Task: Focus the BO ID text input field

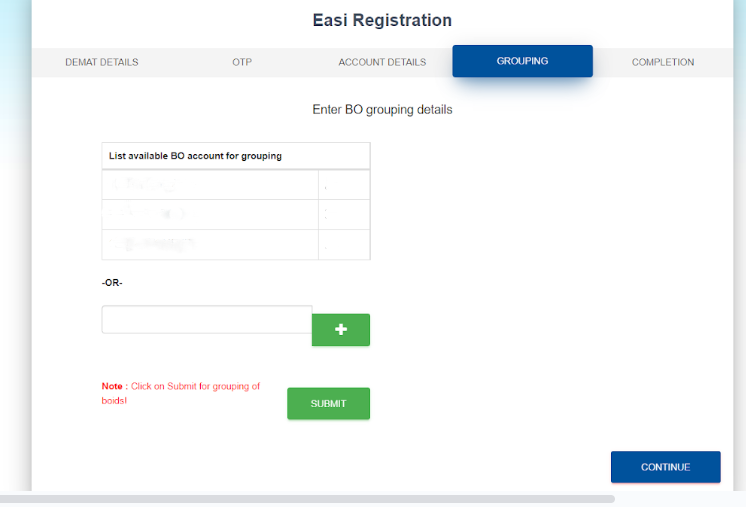Action: pos(207,320)
